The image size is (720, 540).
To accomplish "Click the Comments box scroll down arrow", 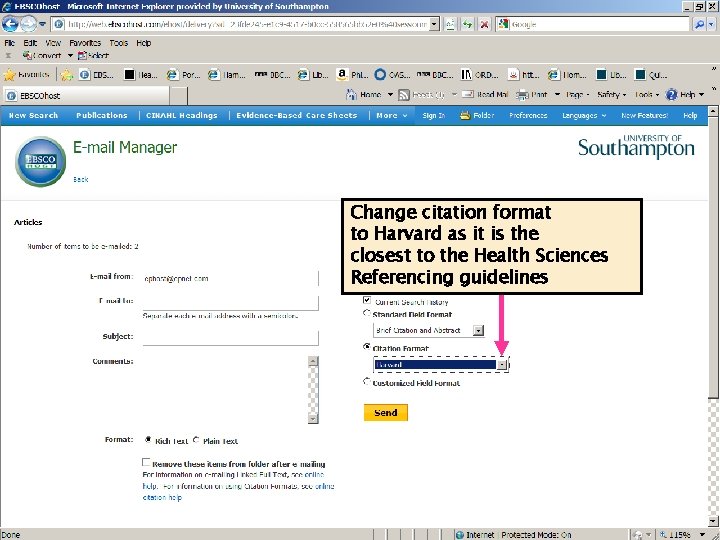I will pos(313,418).
